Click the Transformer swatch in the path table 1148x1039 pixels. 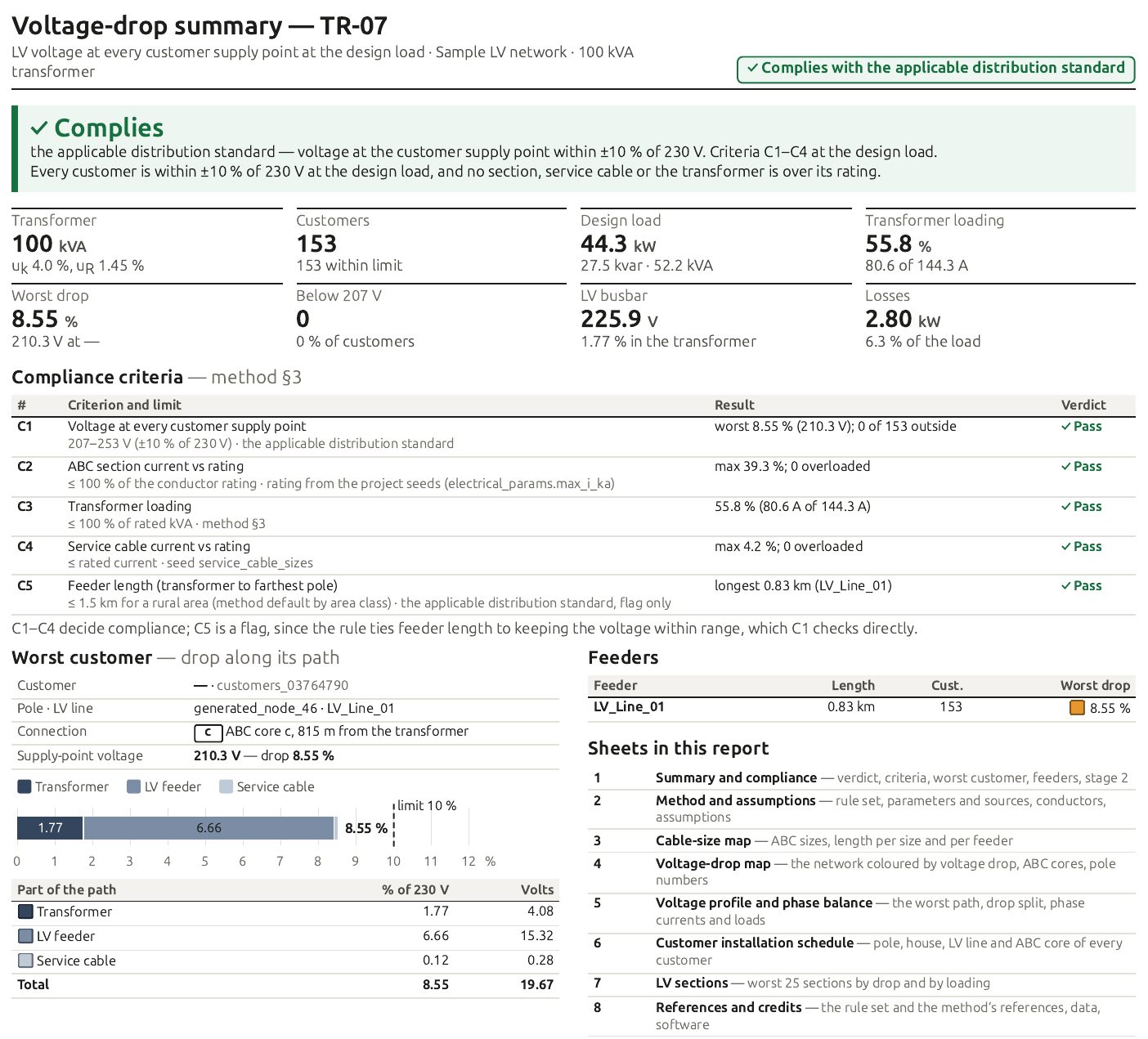click(25, 912)
